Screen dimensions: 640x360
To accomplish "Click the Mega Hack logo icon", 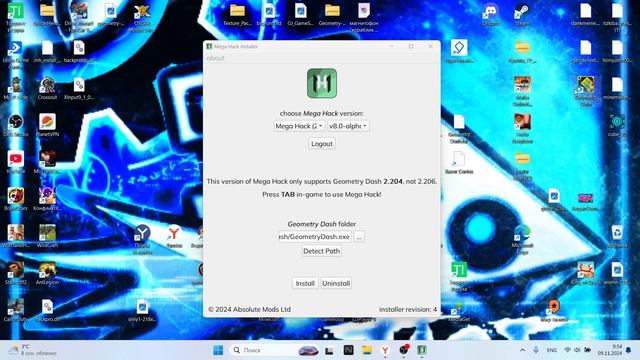I will [x=322, y=83].
